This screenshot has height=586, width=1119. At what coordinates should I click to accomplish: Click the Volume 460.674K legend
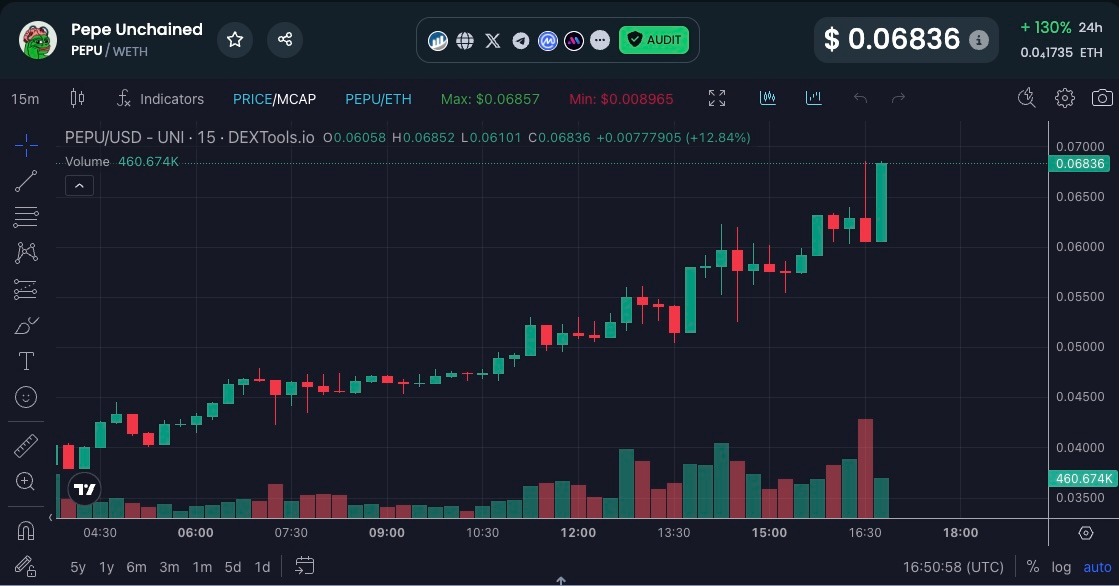[x=121, y=161]
